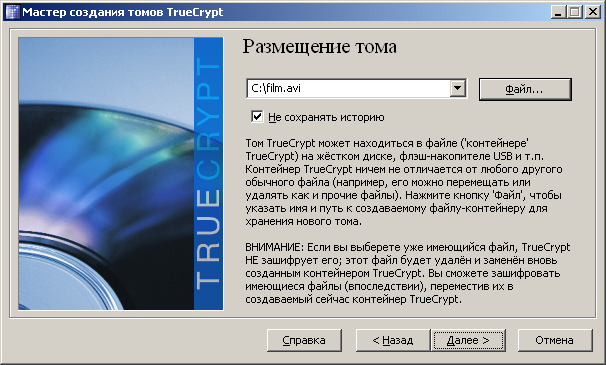Uncheck the Не сохранять историю checkbox

pyautogui.click(x=257, y=117)
